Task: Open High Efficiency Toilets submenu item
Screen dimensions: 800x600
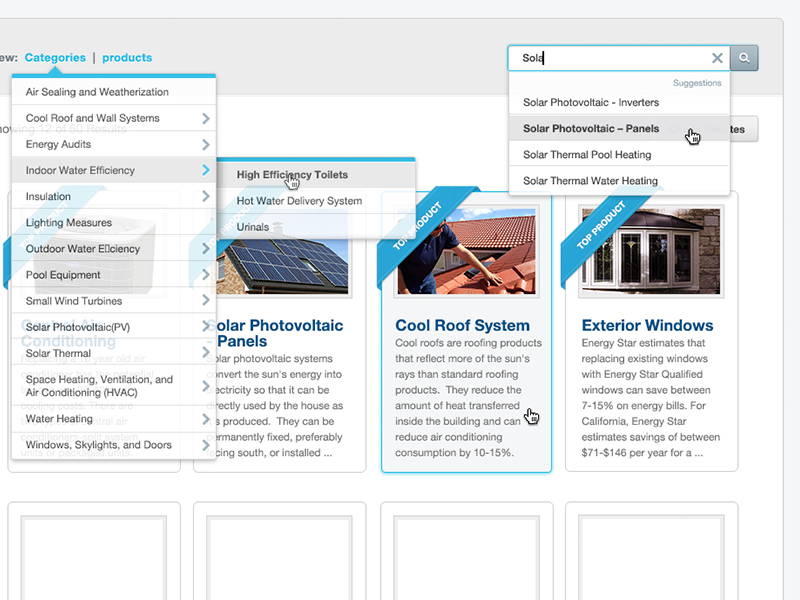Action: (292, 175)
